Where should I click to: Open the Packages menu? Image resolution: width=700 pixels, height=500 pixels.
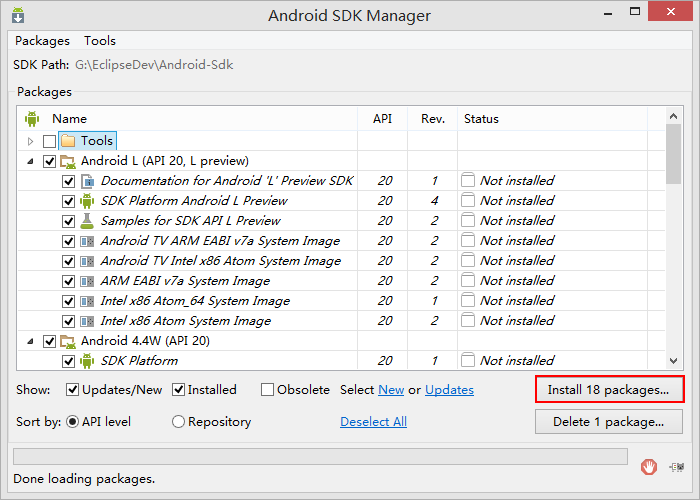click(42, 41)
